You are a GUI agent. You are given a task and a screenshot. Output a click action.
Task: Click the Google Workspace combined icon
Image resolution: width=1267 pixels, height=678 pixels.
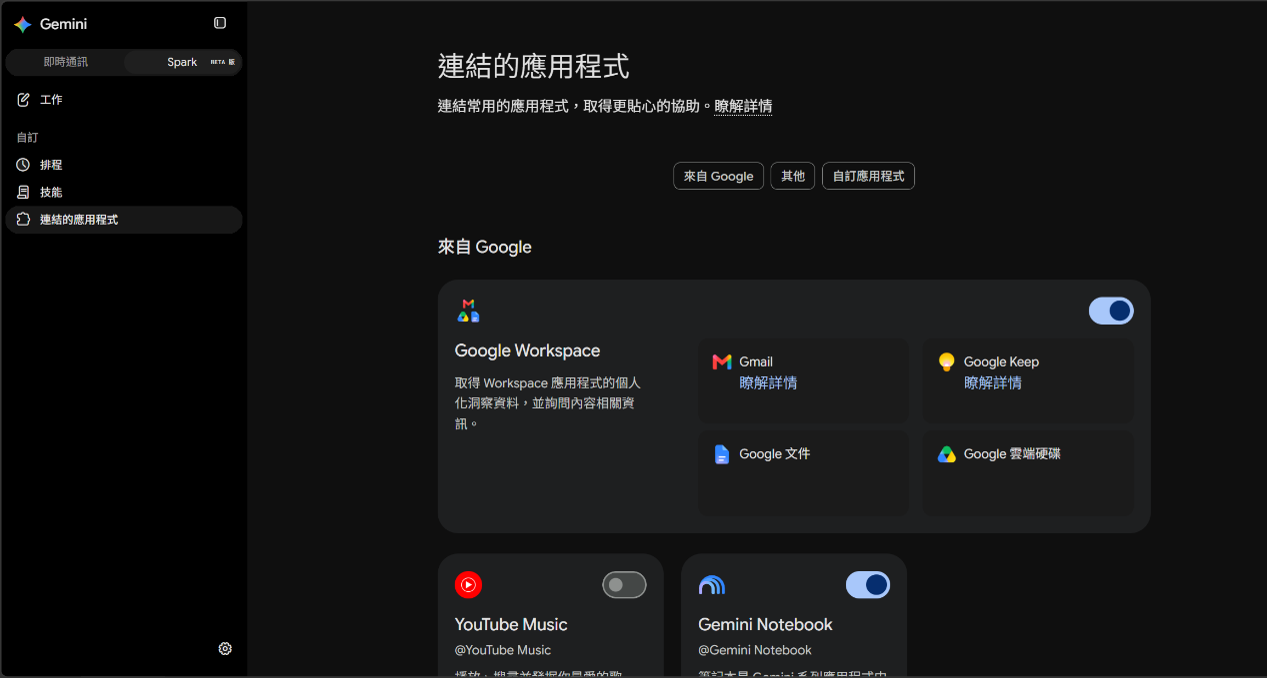tap(468, 310)
